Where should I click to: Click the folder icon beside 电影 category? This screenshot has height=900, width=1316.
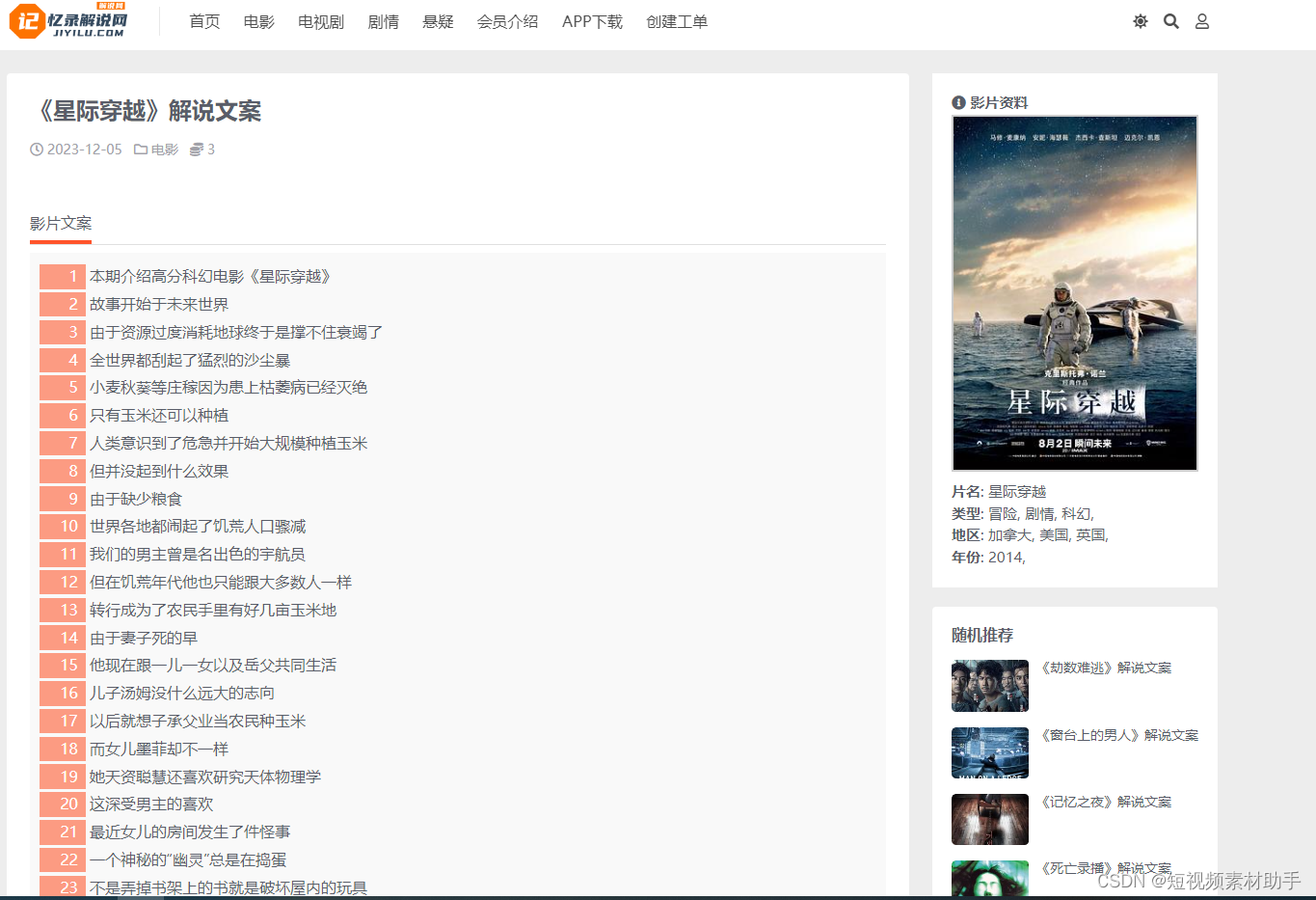click(x=141, y=150)
